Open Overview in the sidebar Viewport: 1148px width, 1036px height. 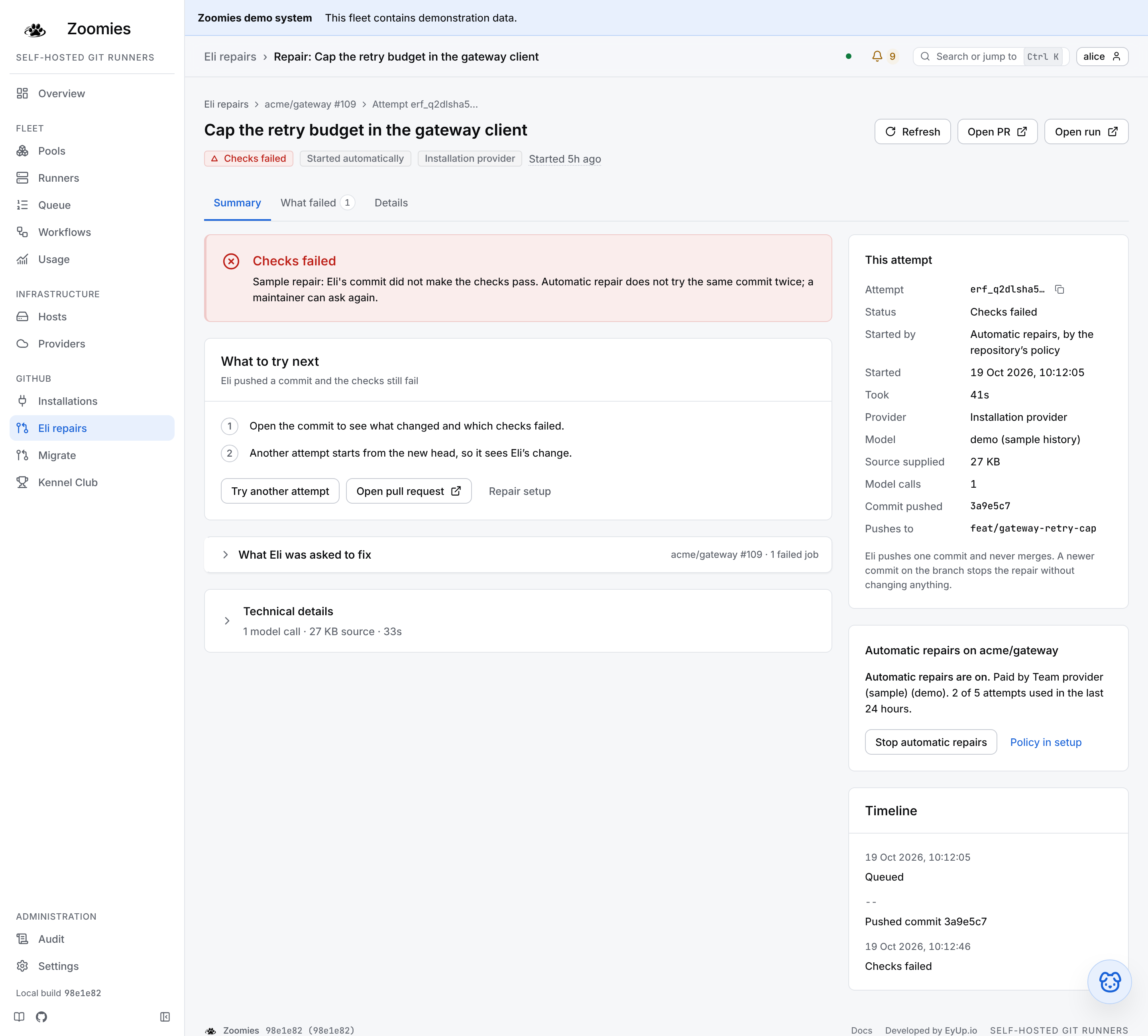coord(92,93)
